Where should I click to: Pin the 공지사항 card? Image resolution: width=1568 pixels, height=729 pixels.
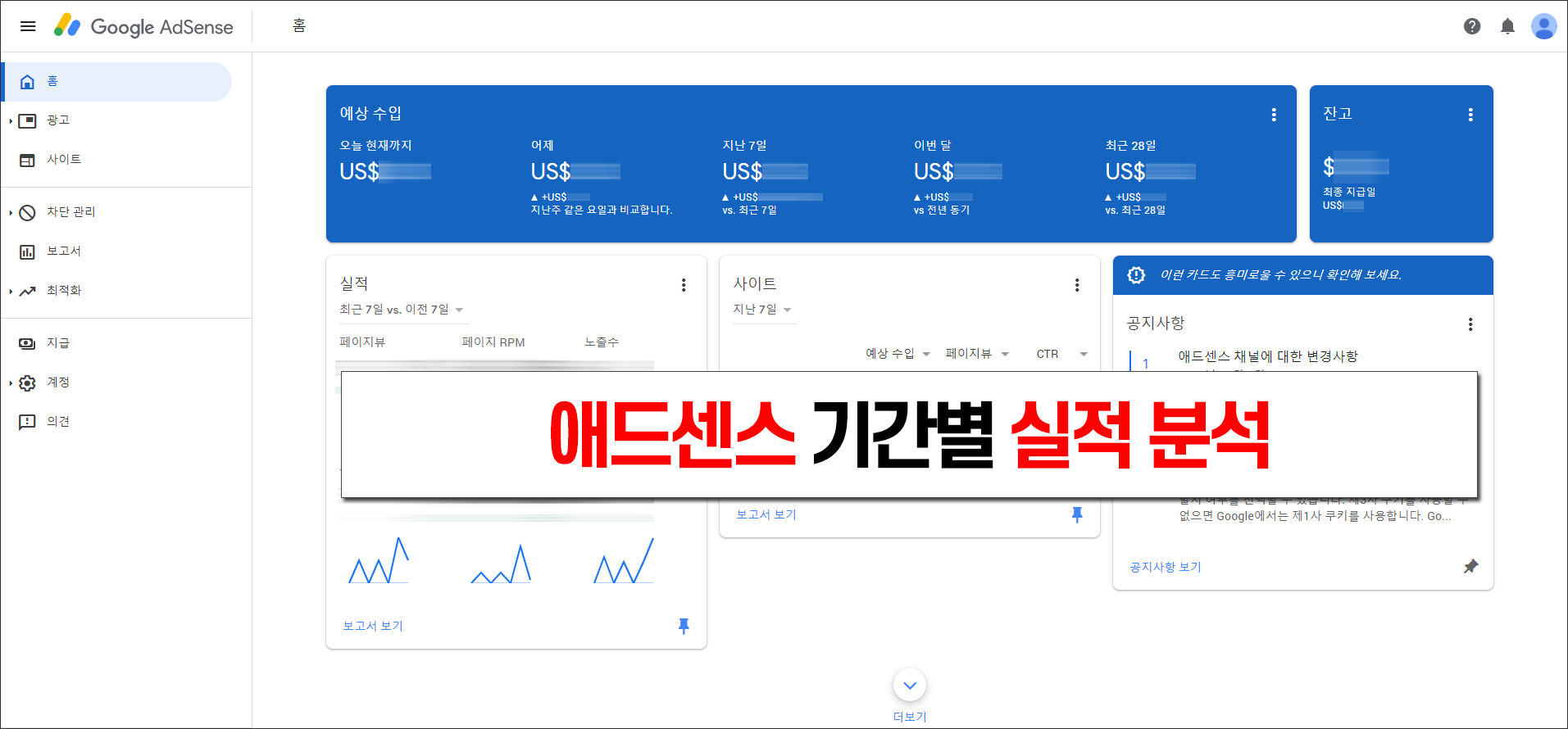click(1471, 566)
